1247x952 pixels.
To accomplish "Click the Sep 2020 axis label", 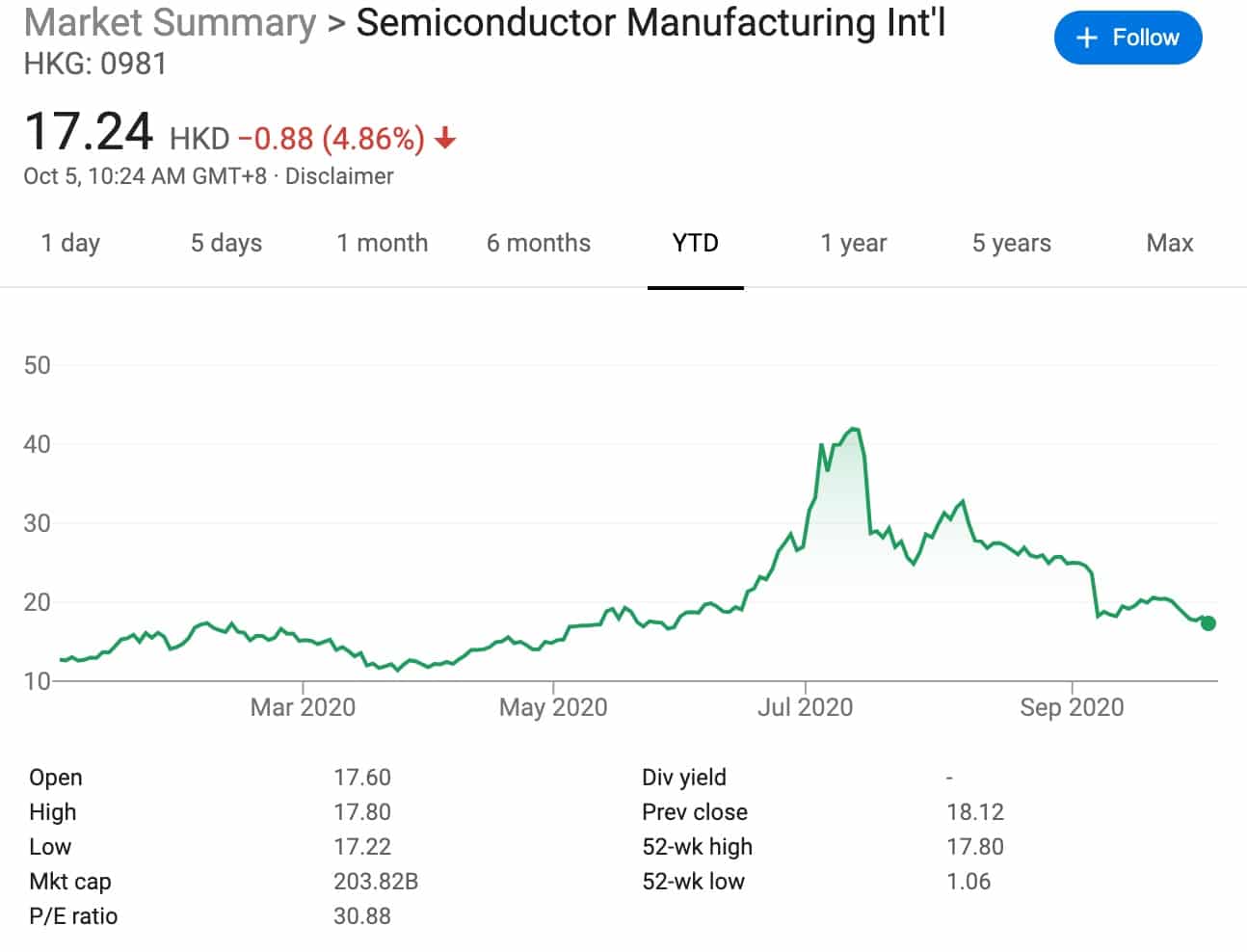I will pos(1072,707).
